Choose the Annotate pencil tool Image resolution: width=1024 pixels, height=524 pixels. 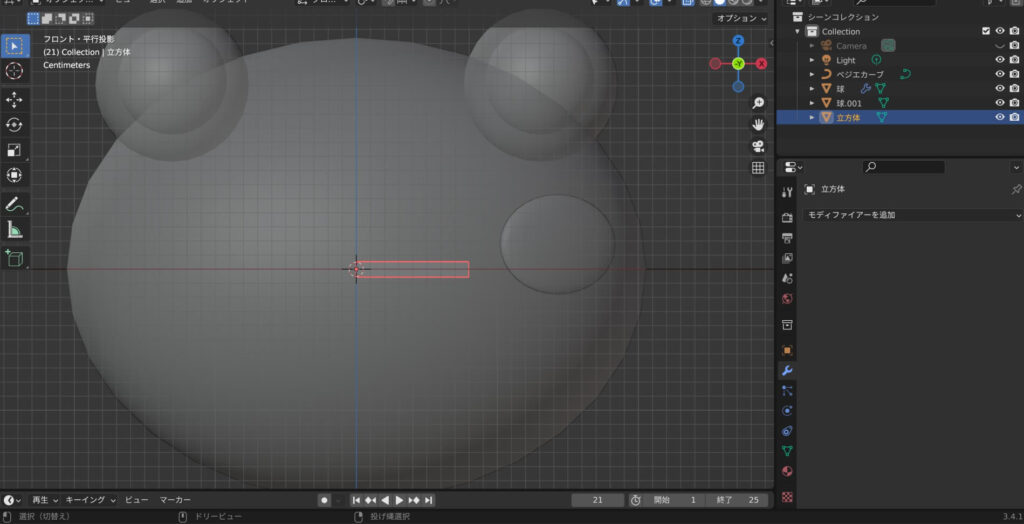point(15,204)
